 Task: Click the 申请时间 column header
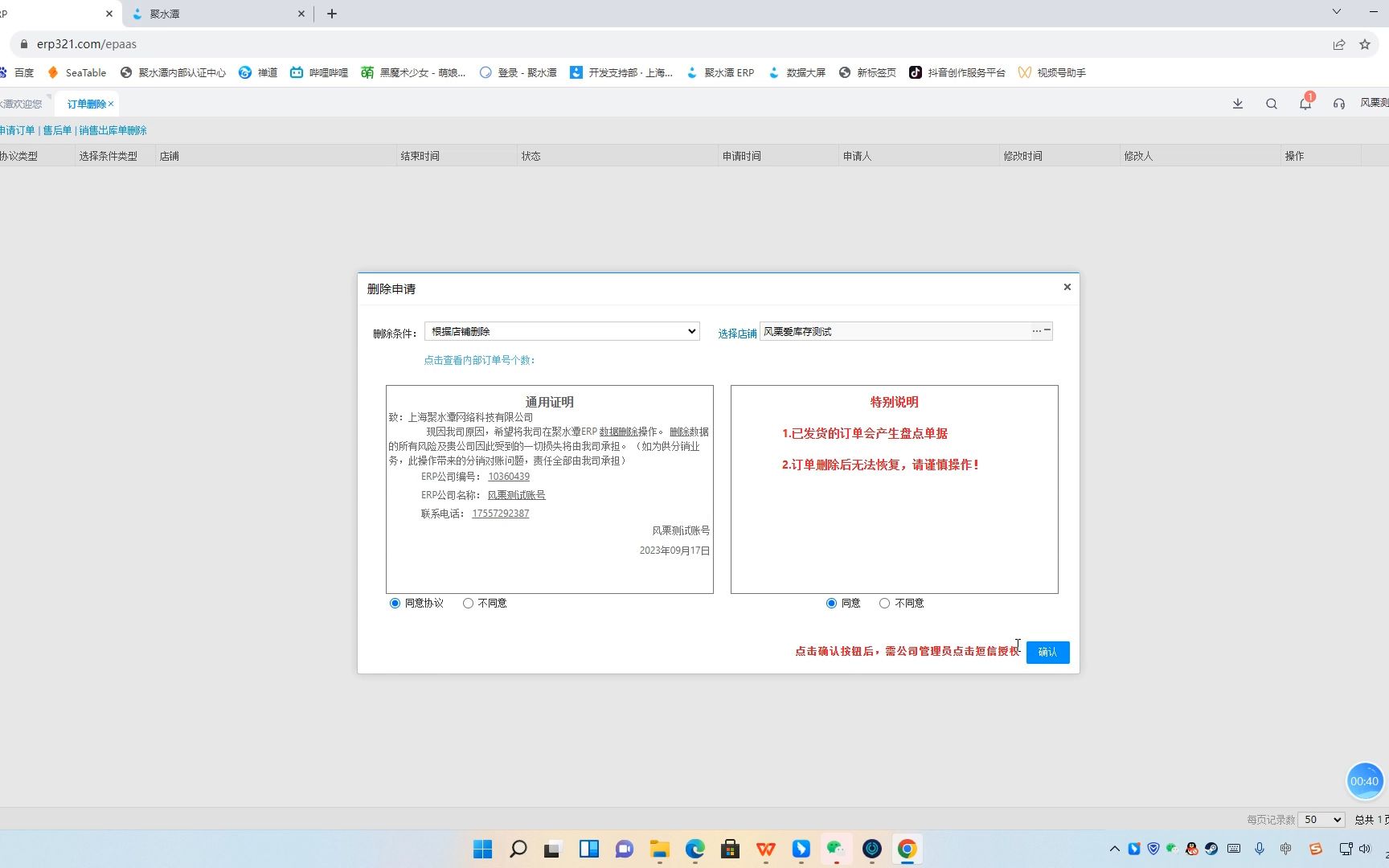[x=778, y=156]
